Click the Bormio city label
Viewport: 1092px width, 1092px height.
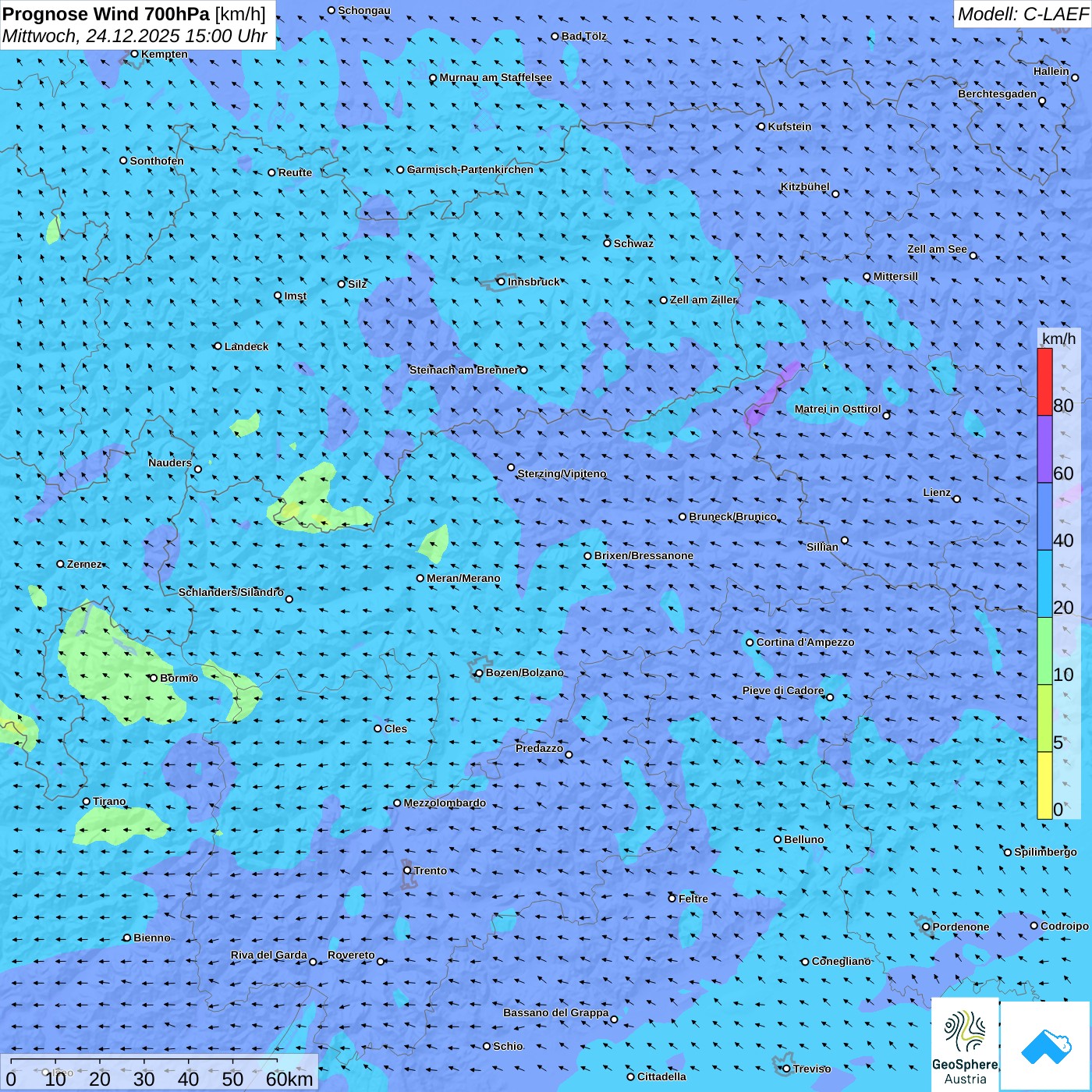tap(179, 678)
